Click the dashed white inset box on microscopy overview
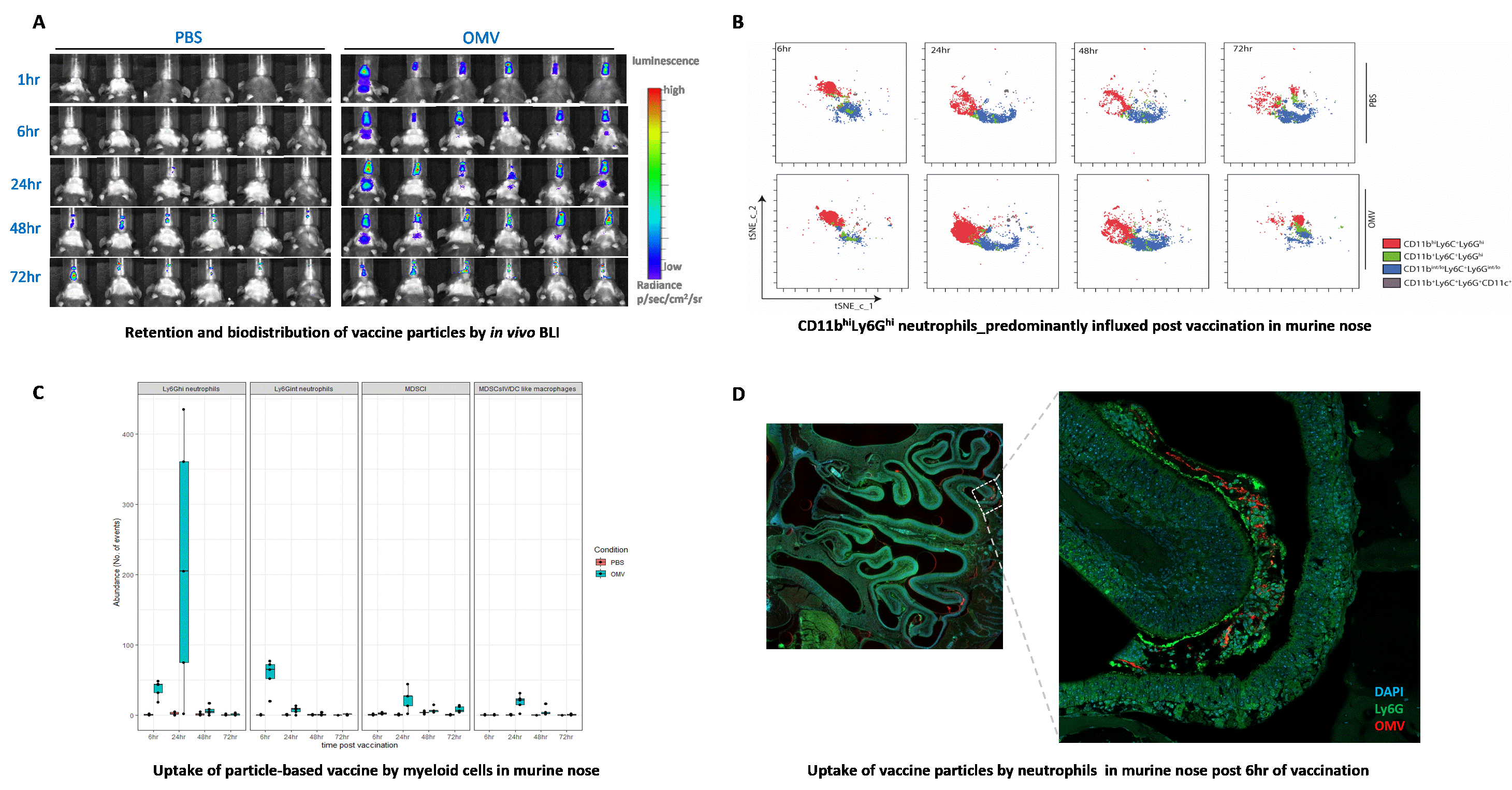Viewport: 1512px width, 790px height. 989,496
